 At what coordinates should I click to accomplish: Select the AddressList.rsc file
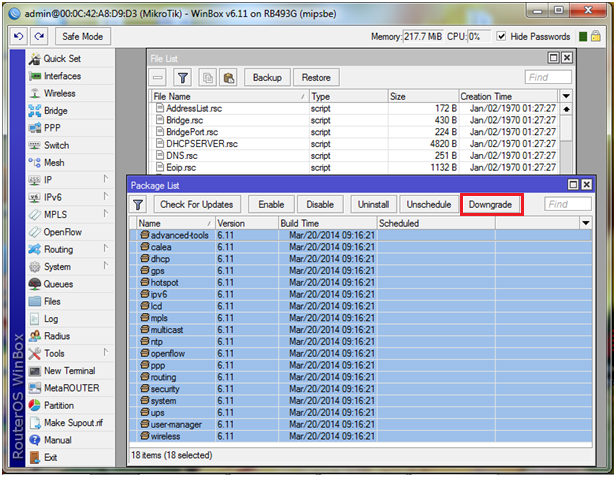point(356,108)
